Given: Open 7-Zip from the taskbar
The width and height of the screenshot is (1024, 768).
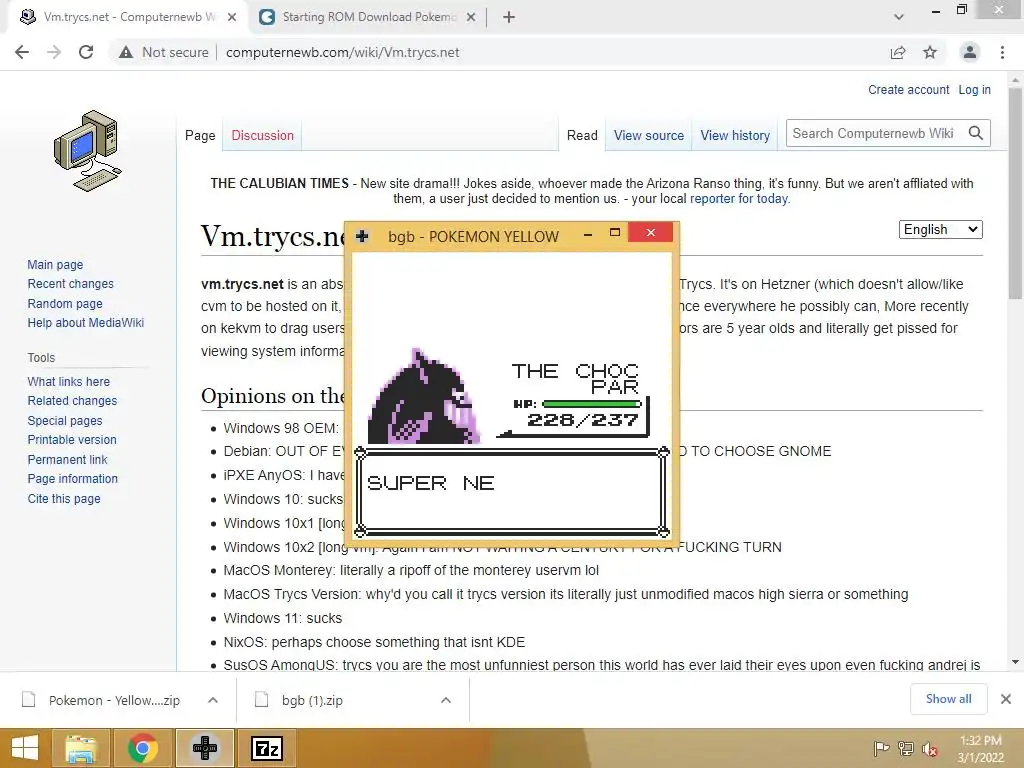Looking at the screenshot, I should (266, 748).
